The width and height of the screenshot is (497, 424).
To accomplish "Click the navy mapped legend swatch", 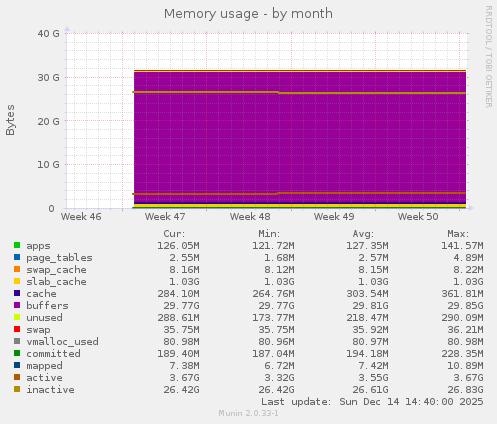I will (17, 365).
